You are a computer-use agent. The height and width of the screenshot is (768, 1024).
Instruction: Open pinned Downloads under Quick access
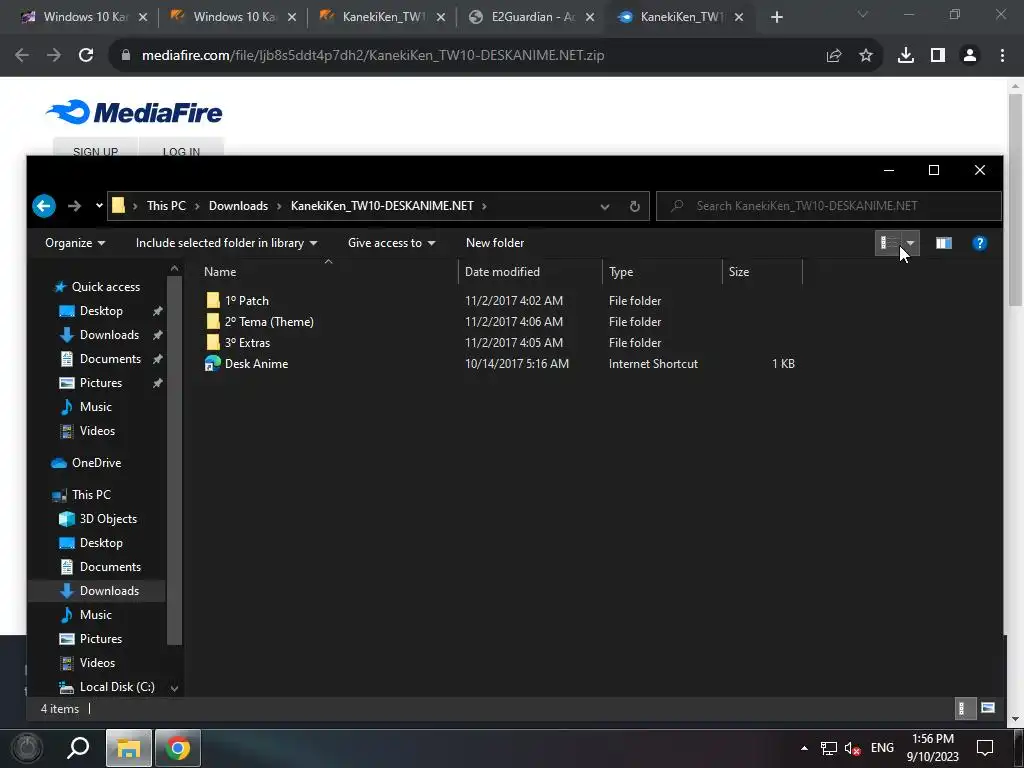click(x=109, y=335)
